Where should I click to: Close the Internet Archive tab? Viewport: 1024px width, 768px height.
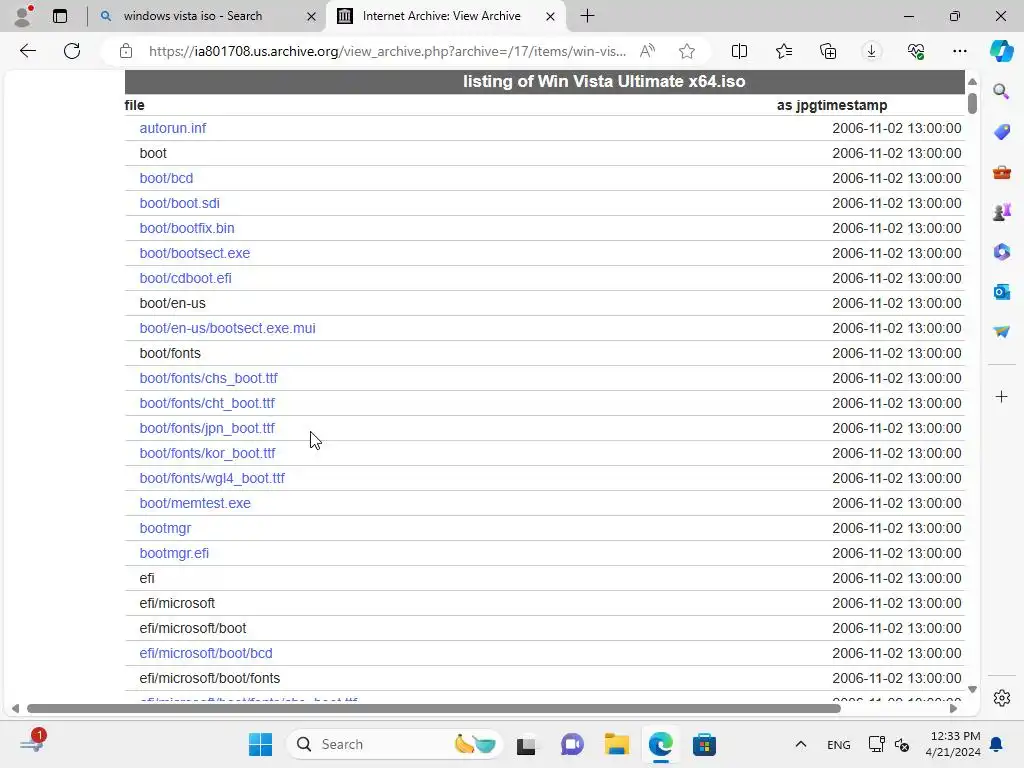pyautogui.click(x=551, y=16)
